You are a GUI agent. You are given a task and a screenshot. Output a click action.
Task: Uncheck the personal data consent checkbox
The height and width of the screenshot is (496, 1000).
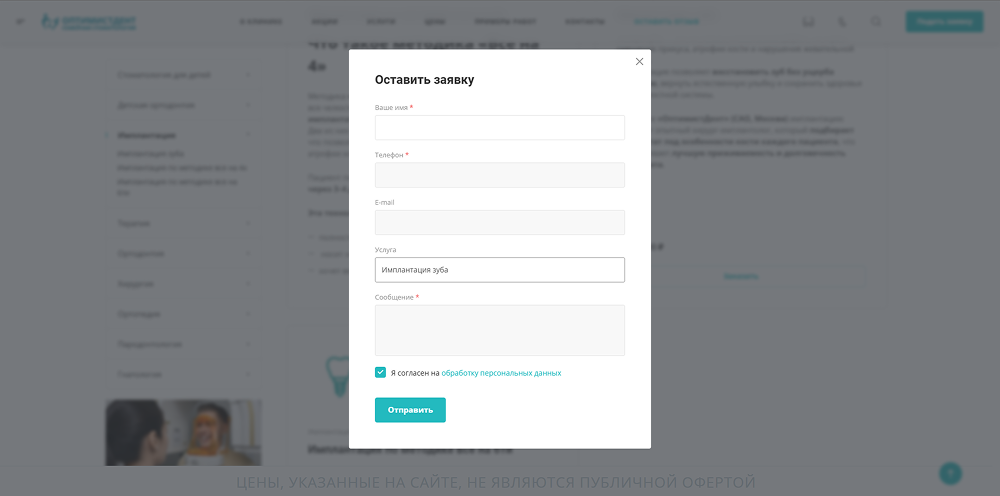click(x=381, y=372)
